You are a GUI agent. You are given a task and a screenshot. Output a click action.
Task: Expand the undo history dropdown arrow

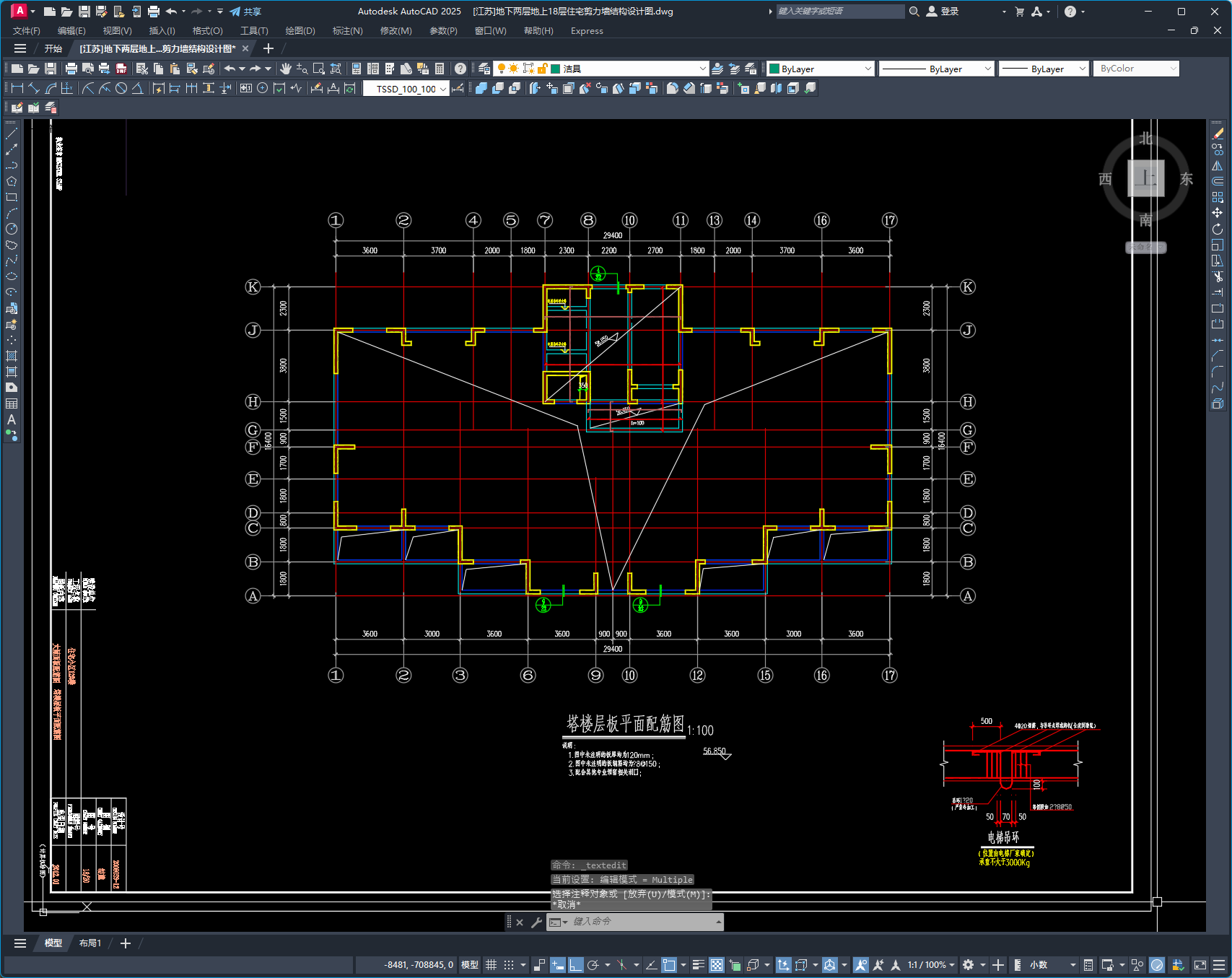pos(242,69)
